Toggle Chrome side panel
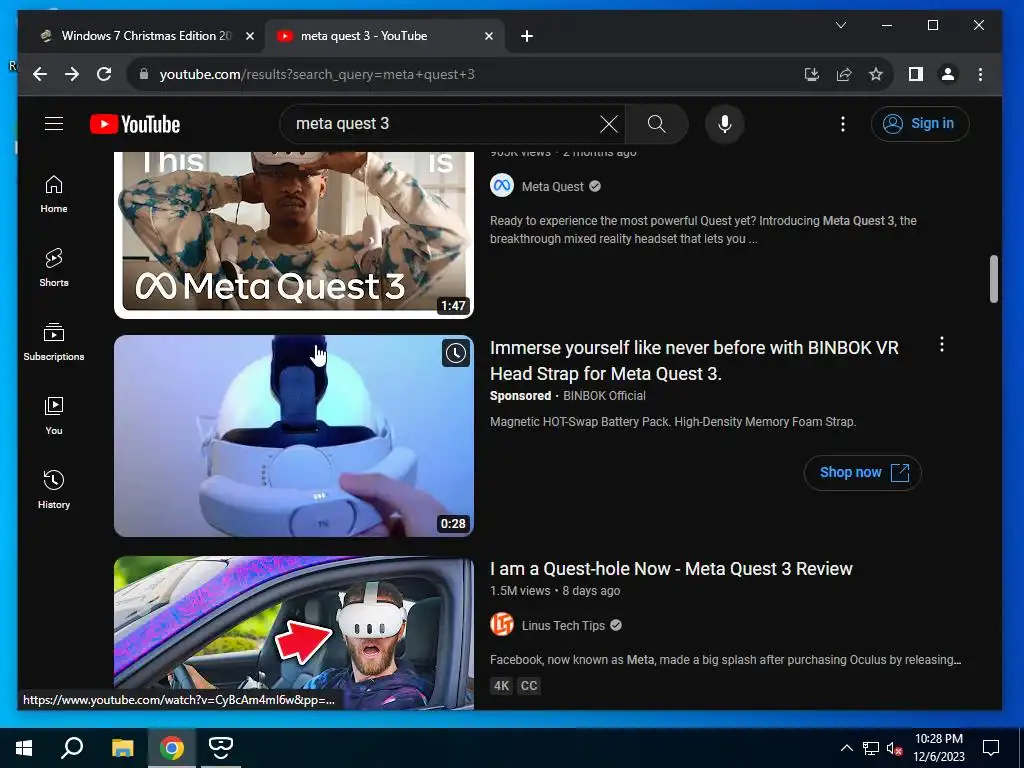 point(916,74)
